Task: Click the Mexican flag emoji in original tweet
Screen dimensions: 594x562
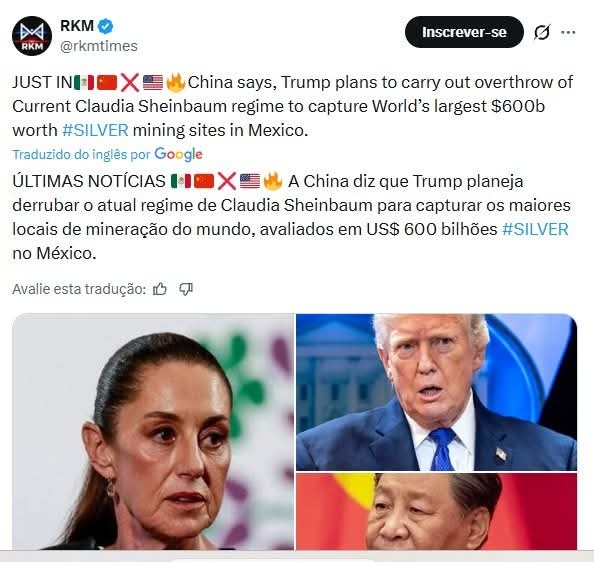Action: [x=84, y=83]
